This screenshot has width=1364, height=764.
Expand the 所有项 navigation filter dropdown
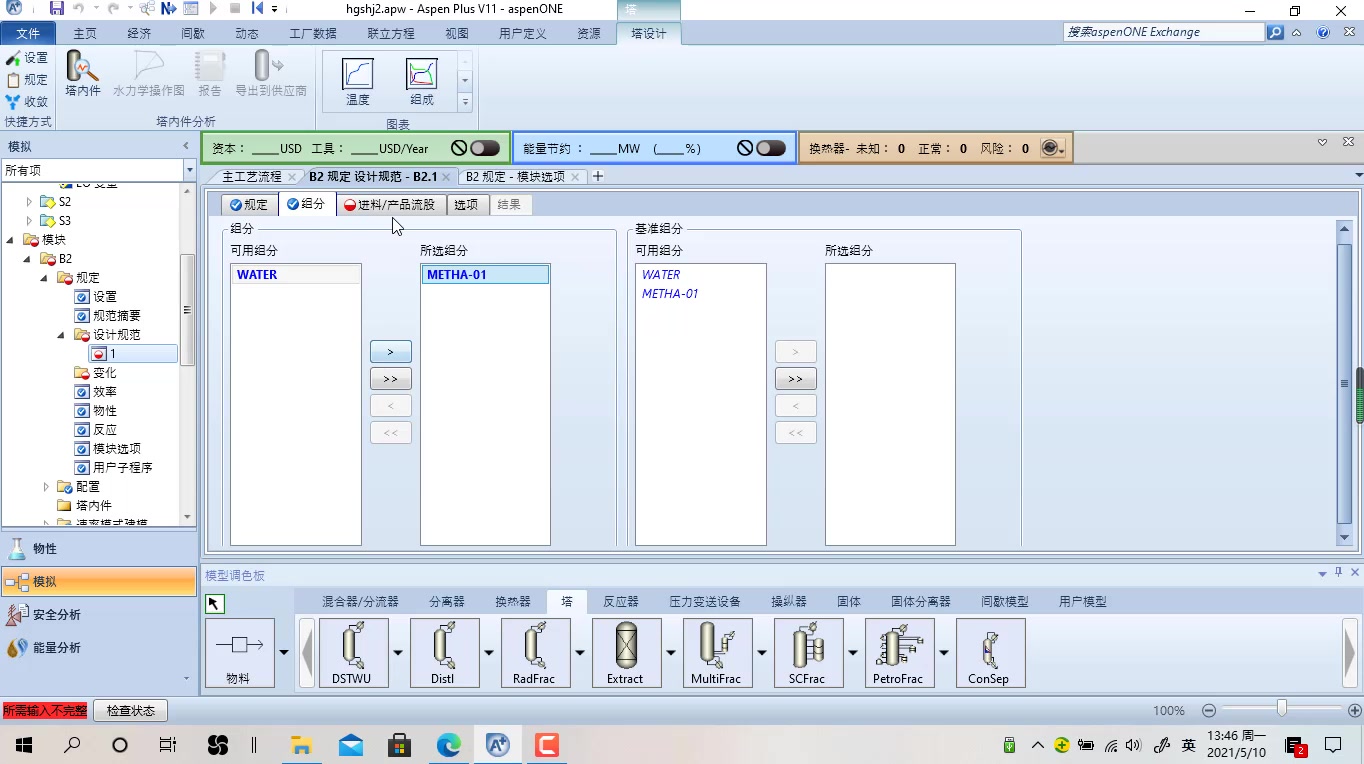click(189, 171)
